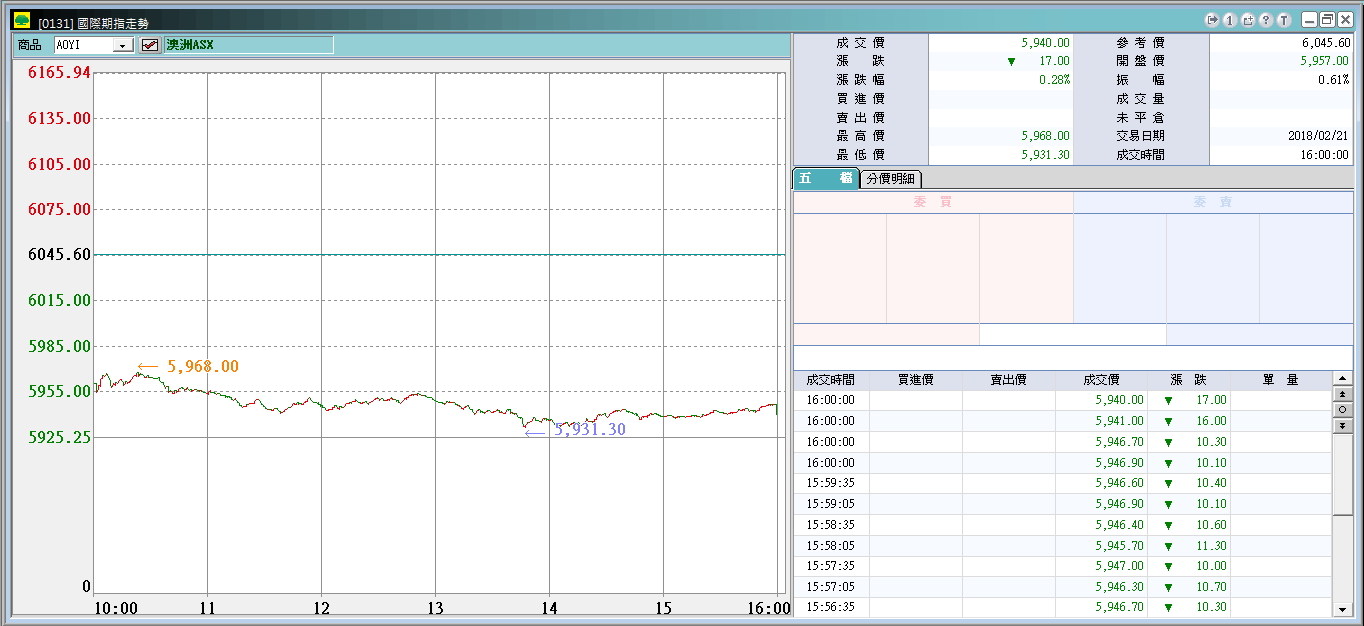Viewport: 1364px width, 626px height.
Task: Click the 單量 column header
Action: [1280, 380]
